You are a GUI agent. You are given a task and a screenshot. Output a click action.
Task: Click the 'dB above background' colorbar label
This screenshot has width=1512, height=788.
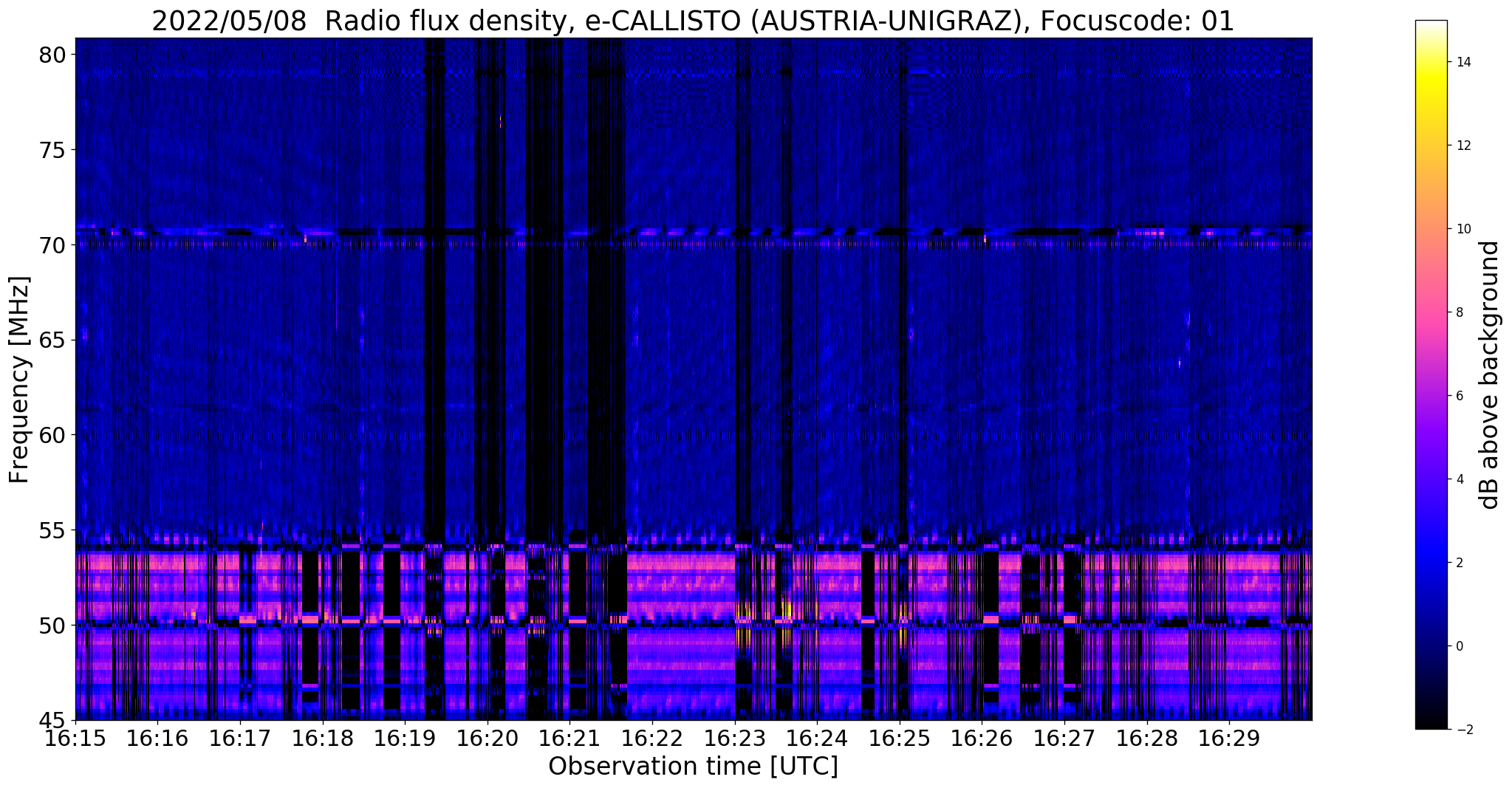(x=1490, y=375)
